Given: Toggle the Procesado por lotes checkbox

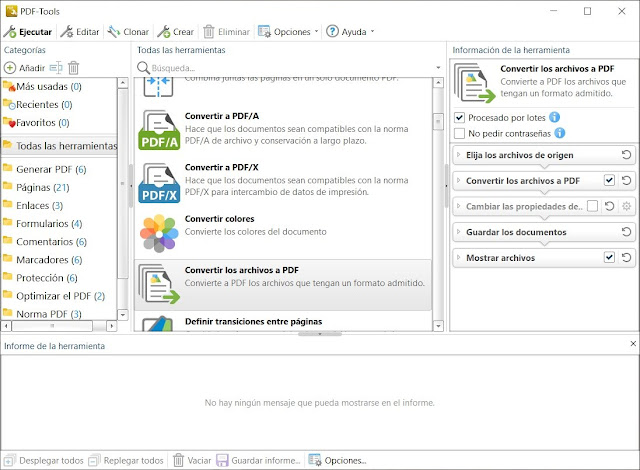Looking at the screenshot, I should click(460, 118).
